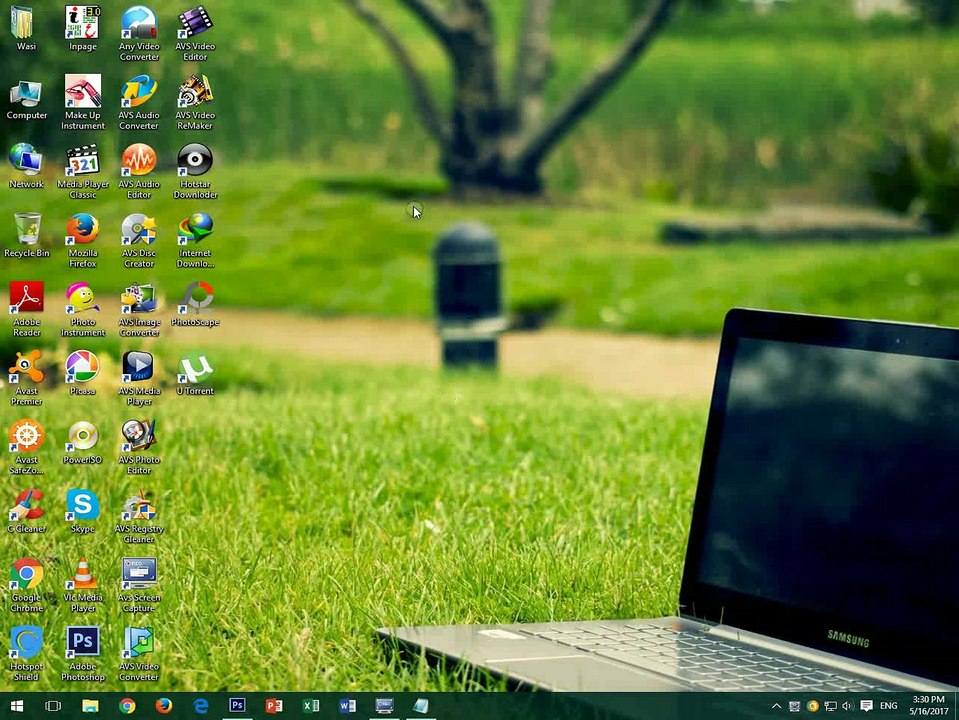
Task: Launch AVS Registry Cleaner
Action: (x=139, y=517)
